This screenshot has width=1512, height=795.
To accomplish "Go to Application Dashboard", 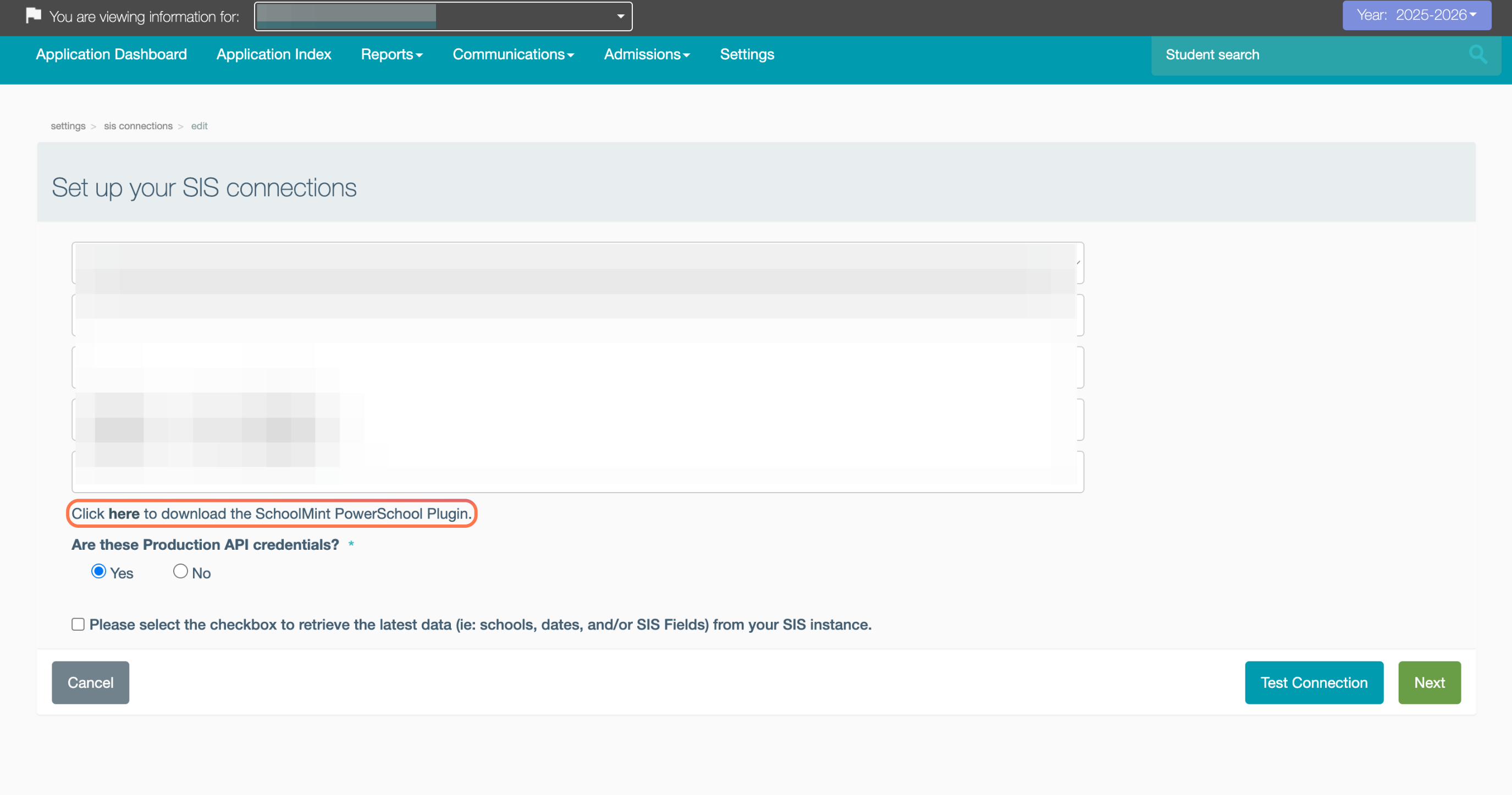I will pyautogui.click(x=111, y=54).
